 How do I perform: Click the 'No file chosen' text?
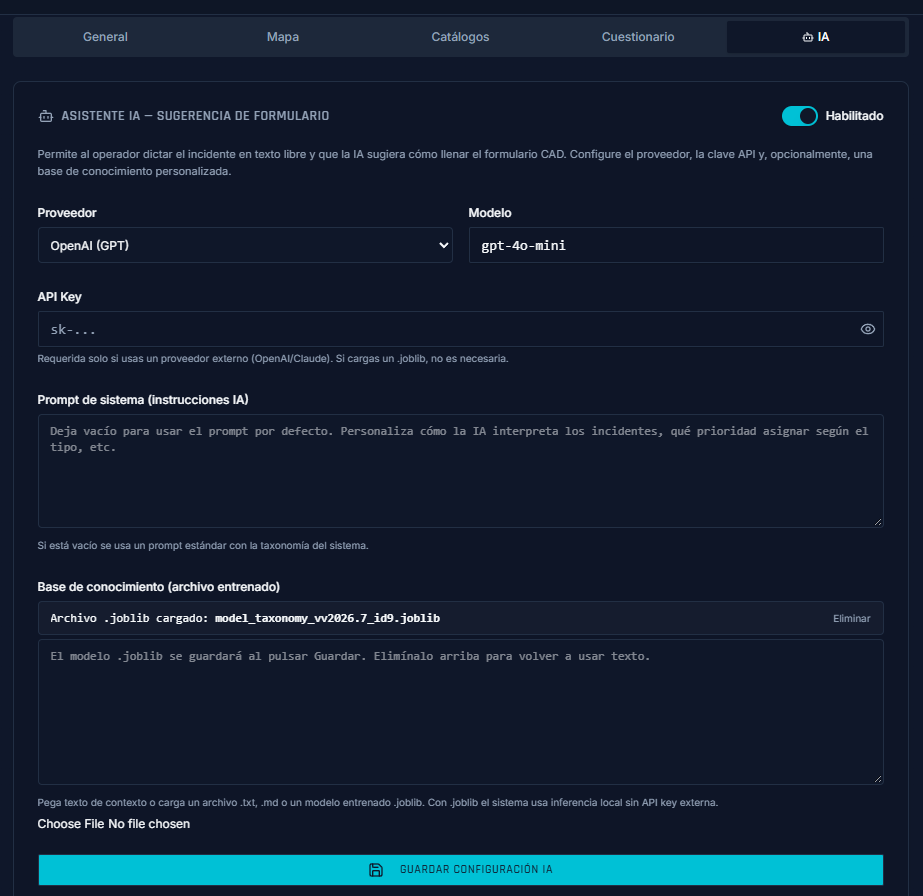[x=149, y=824]
